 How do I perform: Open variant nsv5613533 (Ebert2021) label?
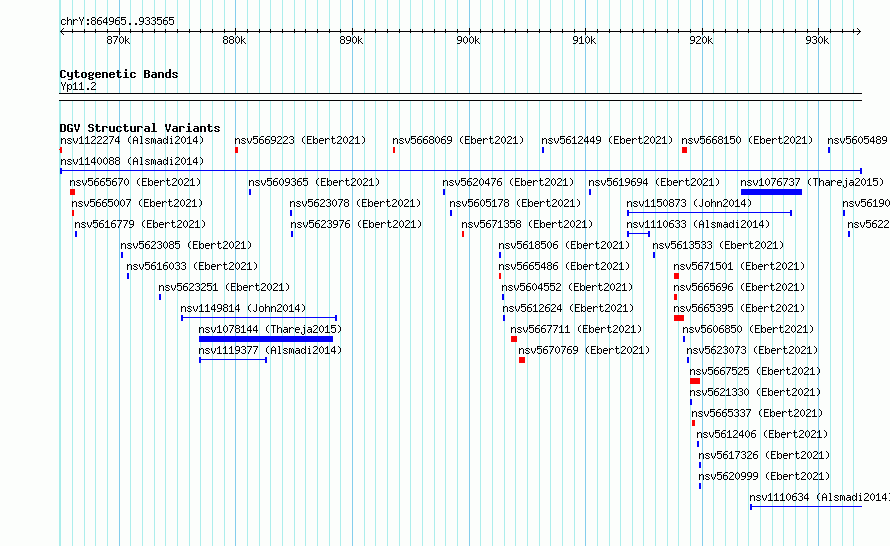[717, 245]
